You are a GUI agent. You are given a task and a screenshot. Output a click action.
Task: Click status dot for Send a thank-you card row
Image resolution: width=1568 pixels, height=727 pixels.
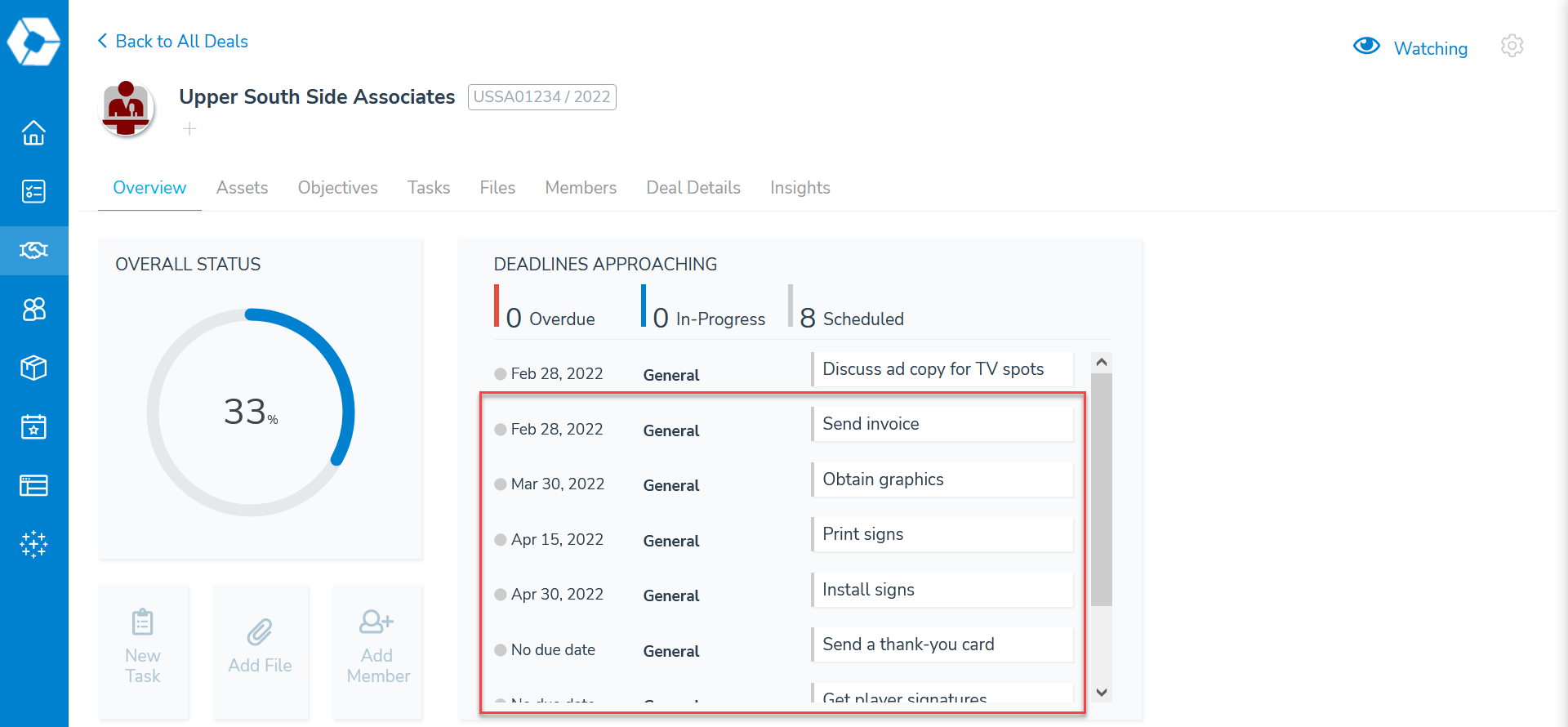(x=501, y=650)
